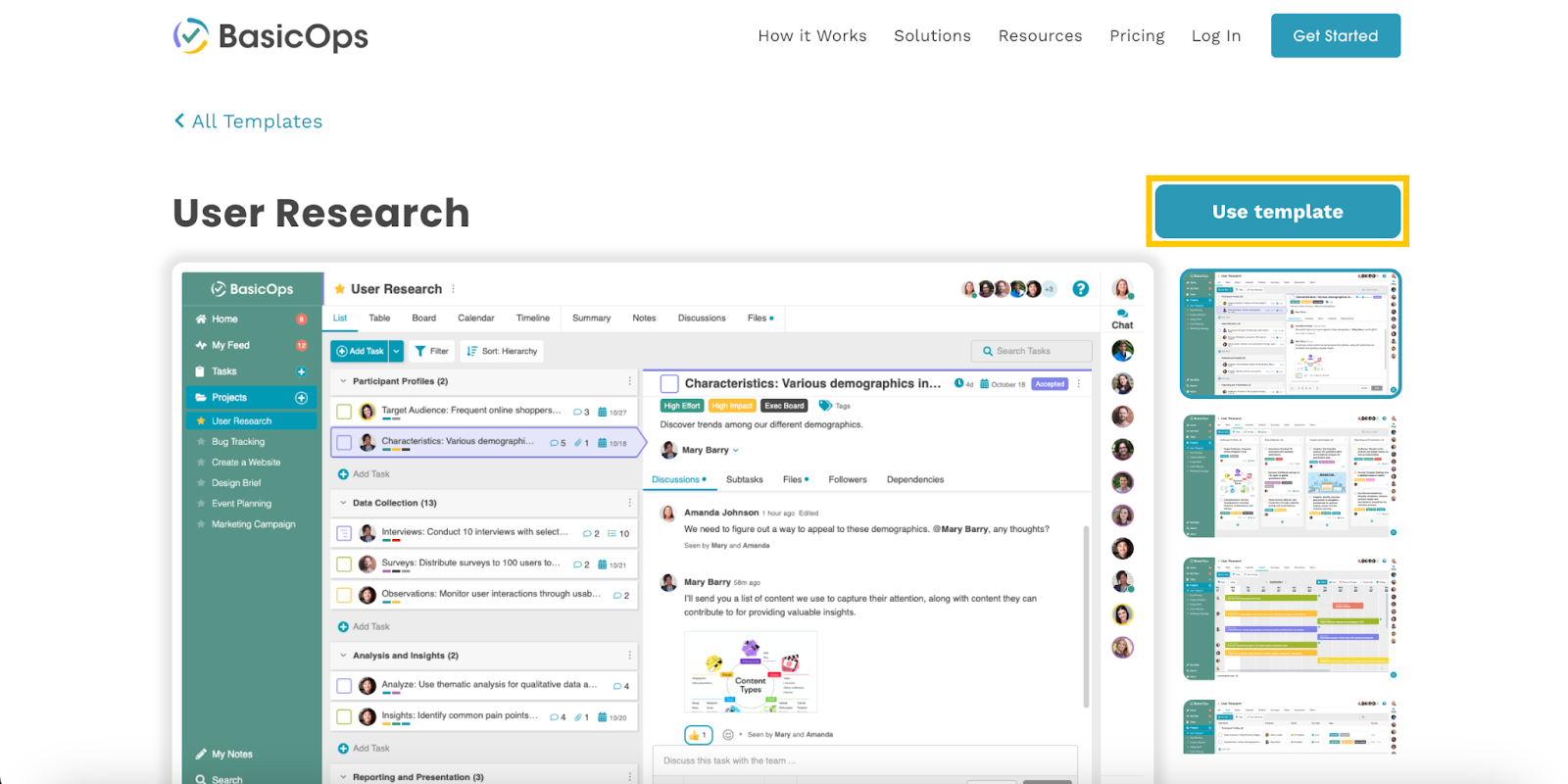Collapse Analysis and Insights section
This screenshot has height=784, width=1568.
point(343,656)
